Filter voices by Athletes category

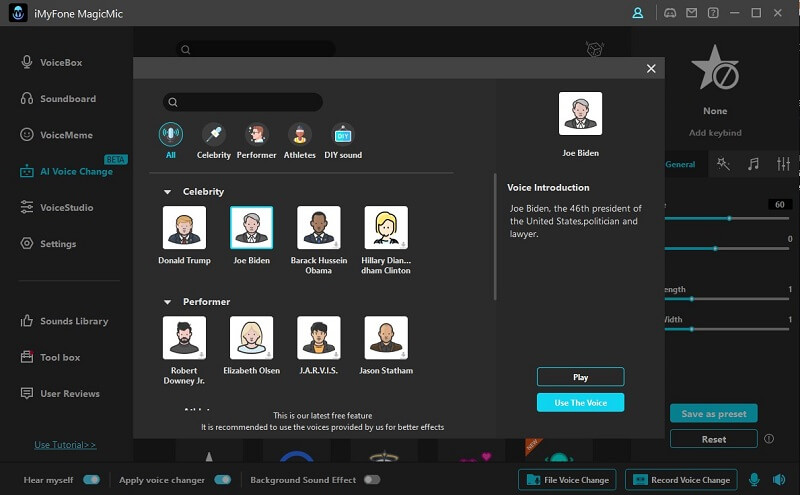299,141
